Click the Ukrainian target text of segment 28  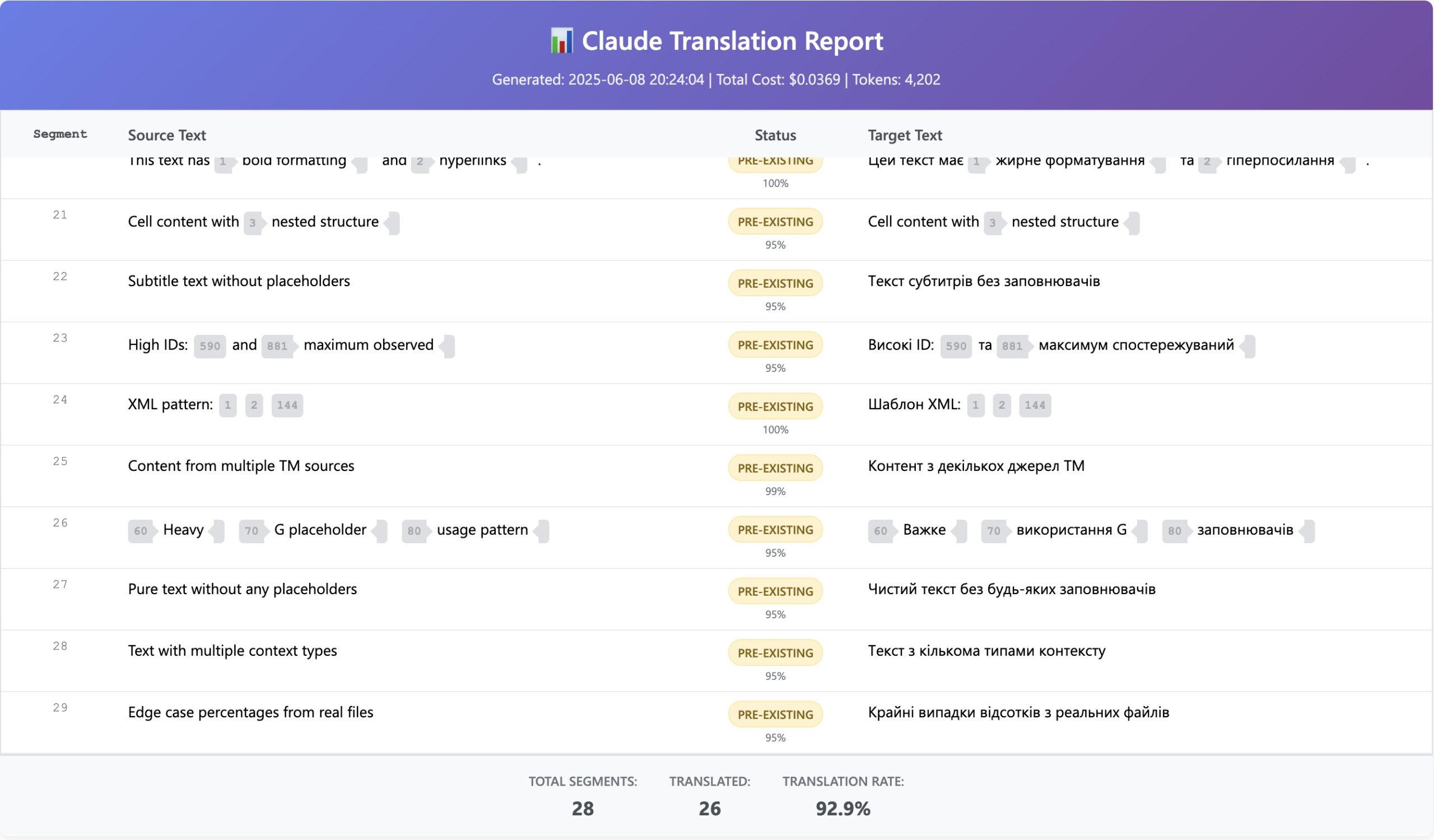pyautogui.click(x=986, y=651)
